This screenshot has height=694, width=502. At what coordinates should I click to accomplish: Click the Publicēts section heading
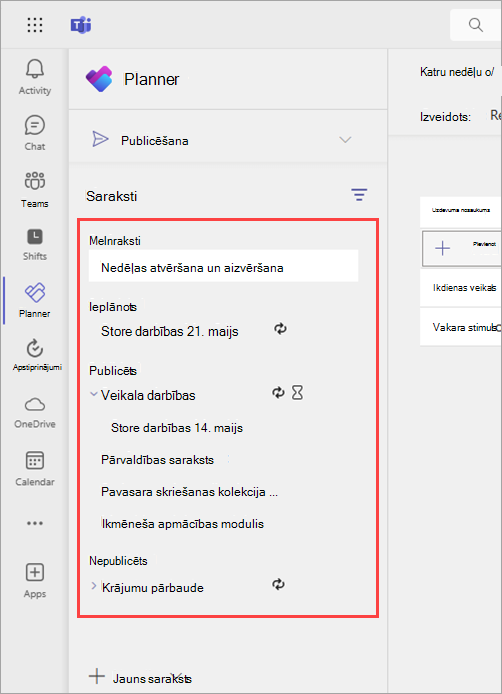[x=113, y=370]
